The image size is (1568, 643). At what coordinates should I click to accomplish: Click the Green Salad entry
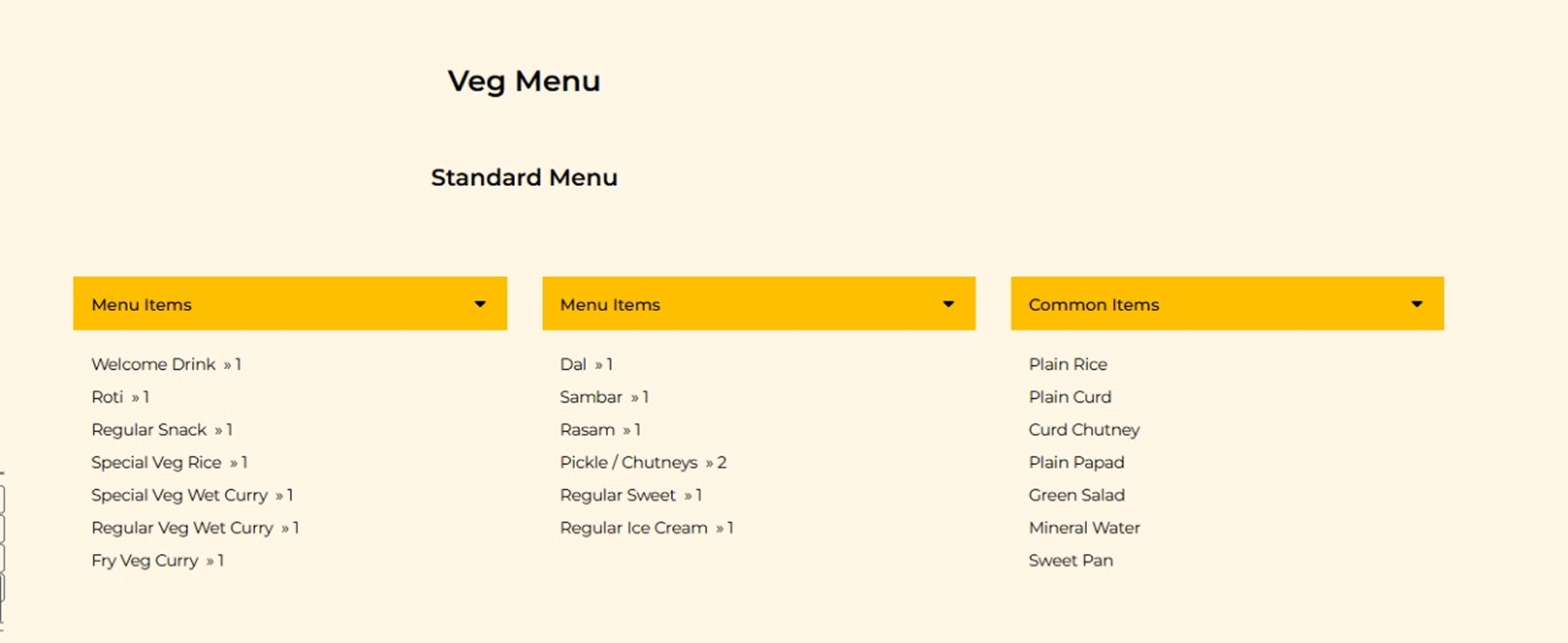pyautogui.click(x=1076, y=495)
